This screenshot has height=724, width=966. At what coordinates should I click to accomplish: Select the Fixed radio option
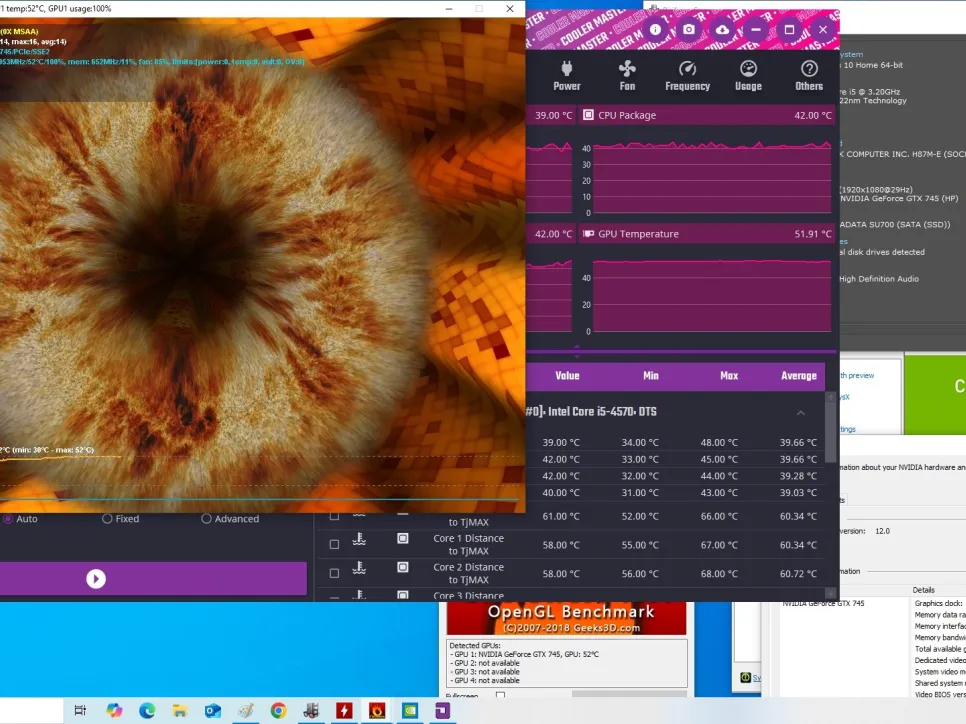(x=107, y=519)
